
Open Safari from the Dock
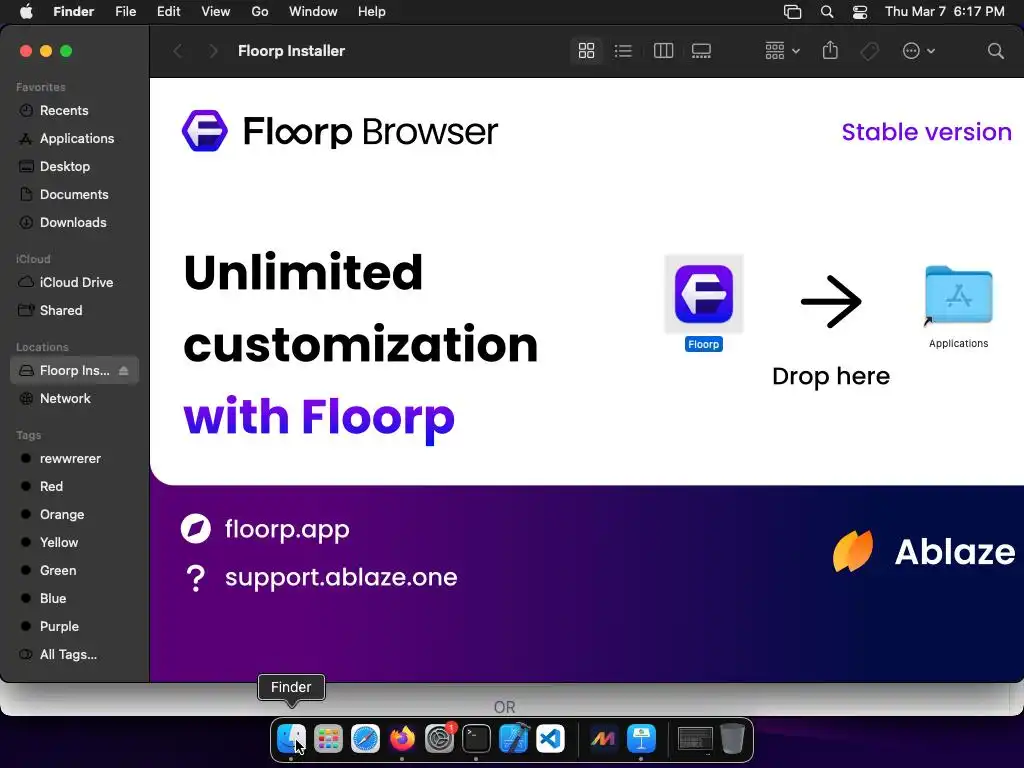click(x=365, y=739)
